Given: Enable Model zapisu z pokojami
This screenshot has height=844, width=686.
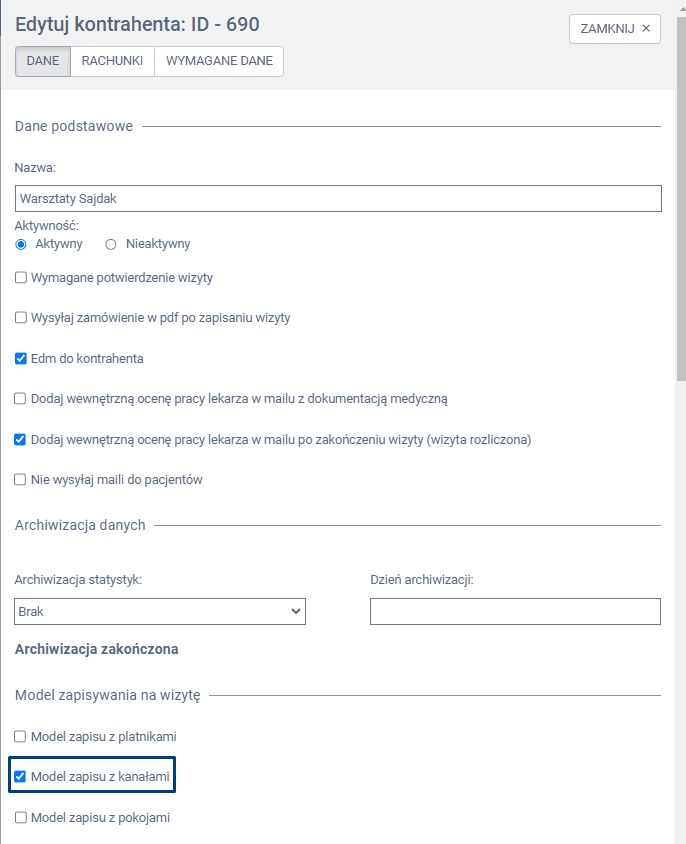Looking at the screenshot, I should point(21,818).
